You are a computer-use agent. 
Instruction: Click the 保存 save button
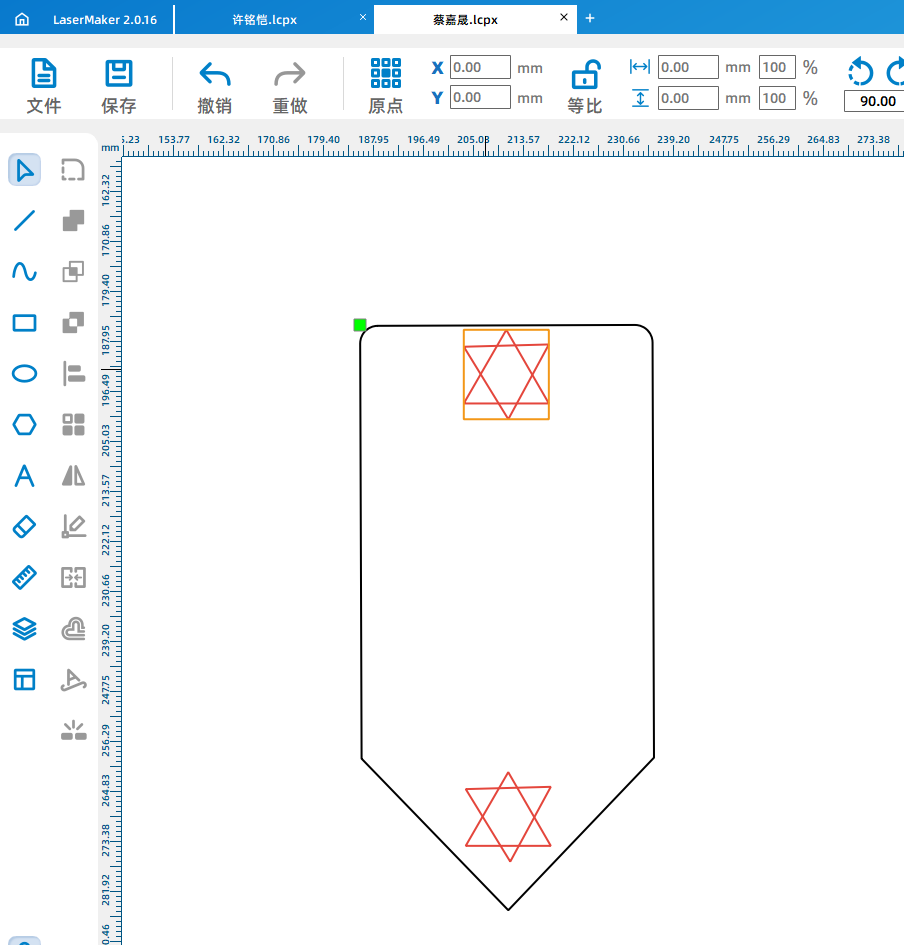[x=119, y=86]
